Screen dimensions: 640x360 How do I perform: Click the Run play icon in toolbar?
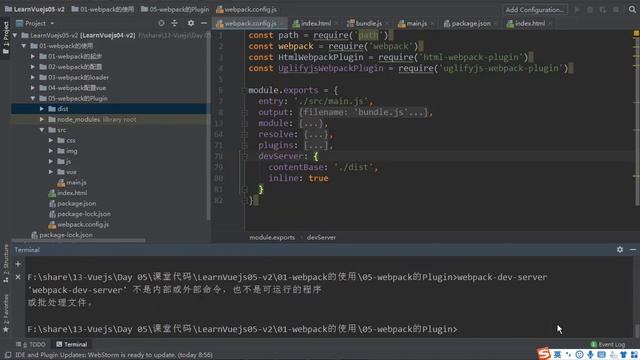coord(577,9)
